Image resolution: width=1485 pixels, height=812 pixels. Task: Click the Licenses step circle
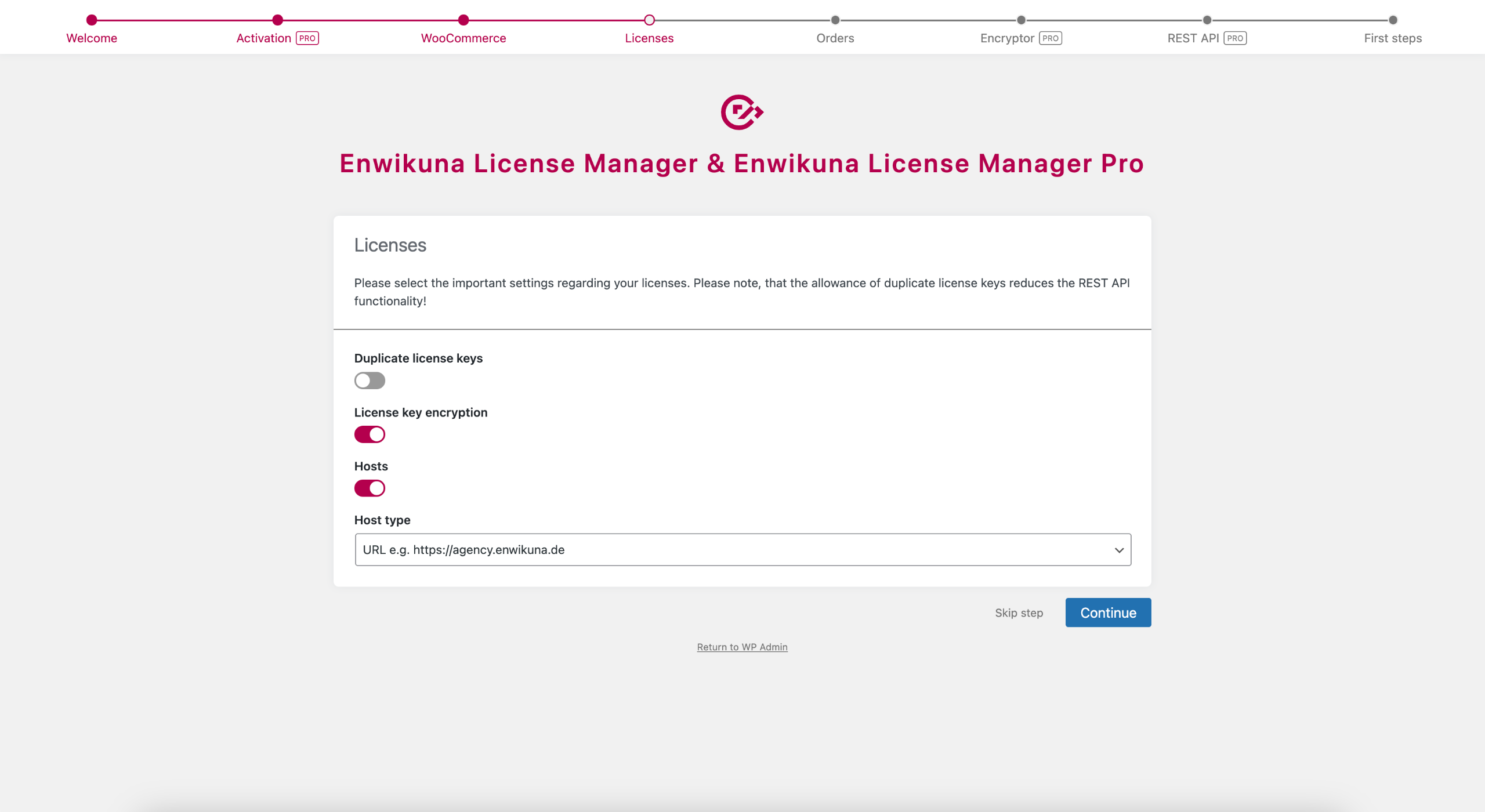point(650,20)
